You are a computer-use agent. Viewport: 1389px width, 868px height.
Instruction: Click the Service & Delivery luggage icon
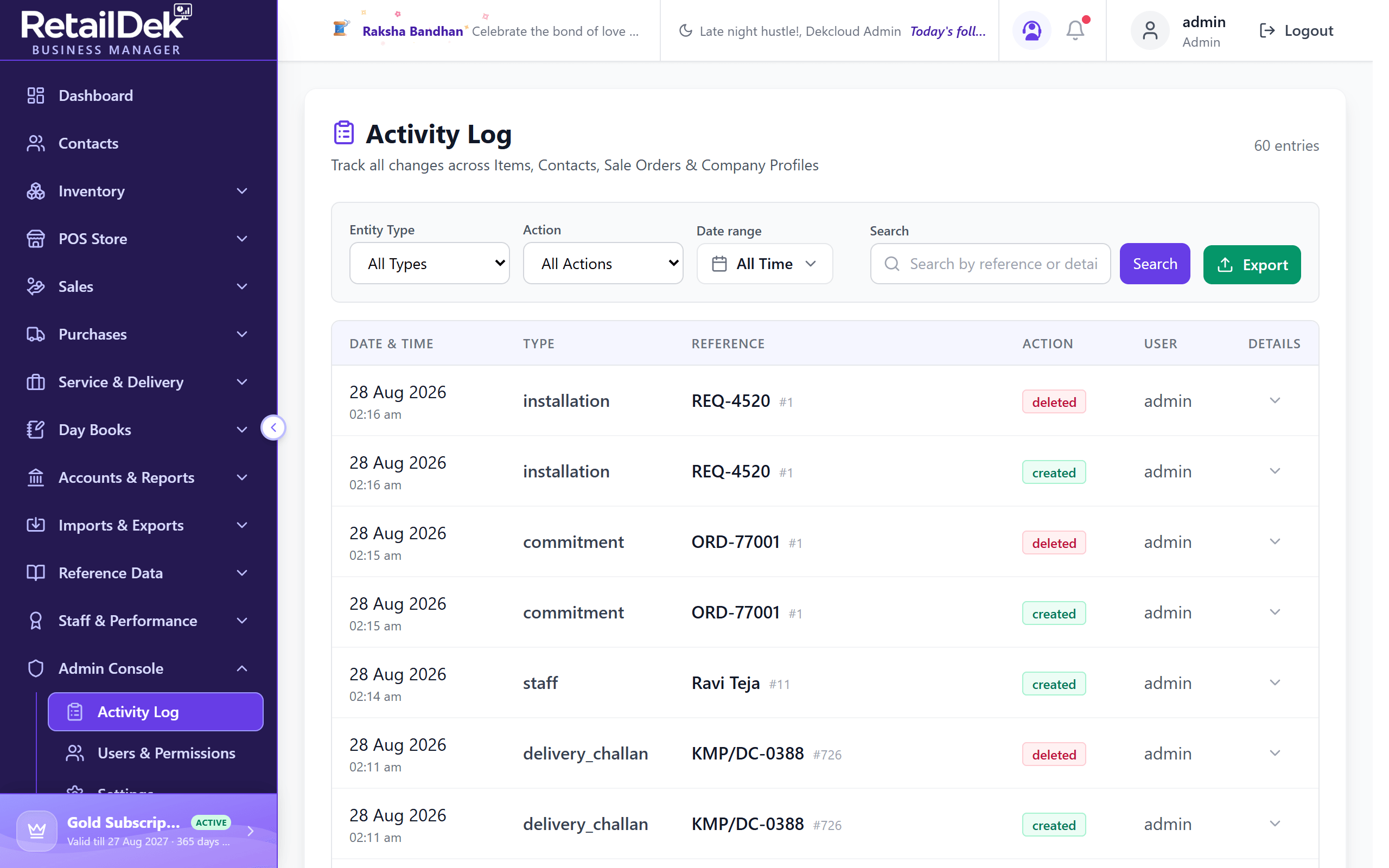[x=36, y=381]
